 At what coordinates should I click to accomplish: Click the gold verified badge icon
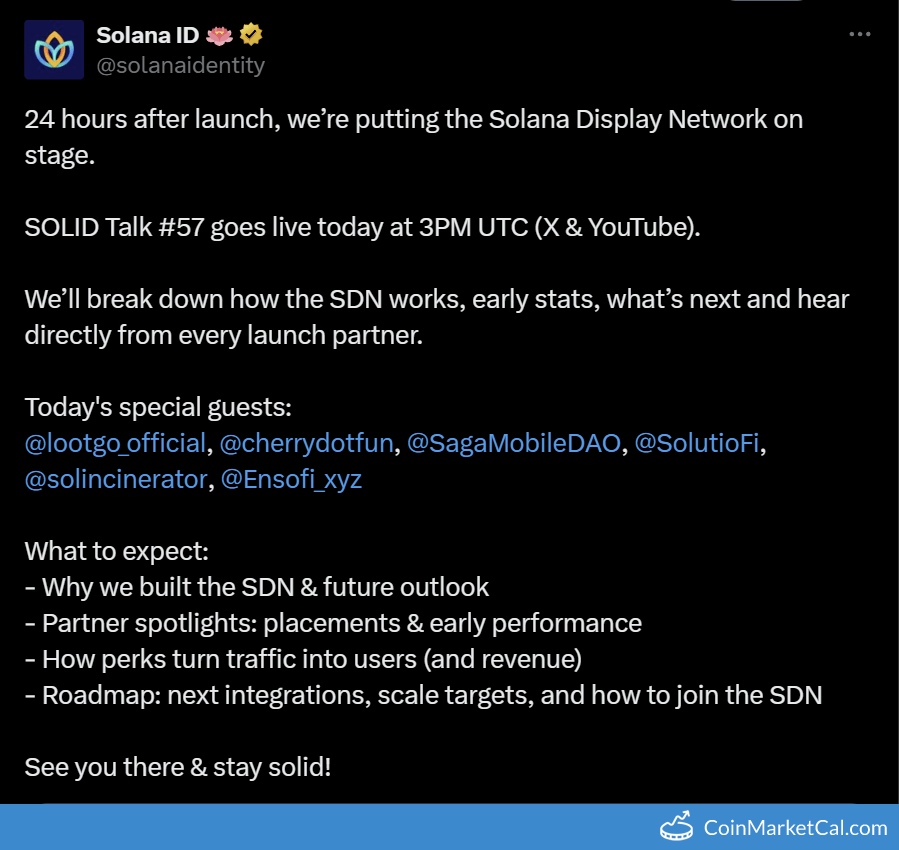(x=251, y=35)
